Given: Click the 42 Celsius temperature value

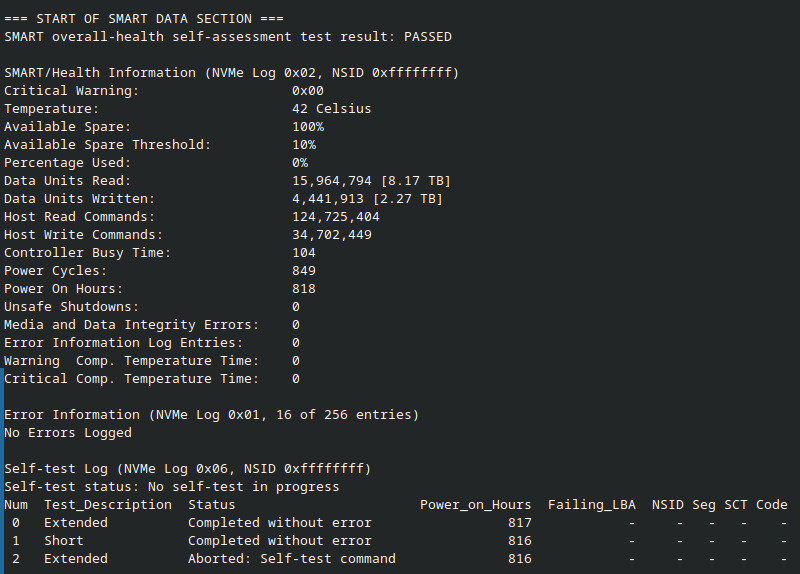Looking at the screenshot, I should (332, 109).
